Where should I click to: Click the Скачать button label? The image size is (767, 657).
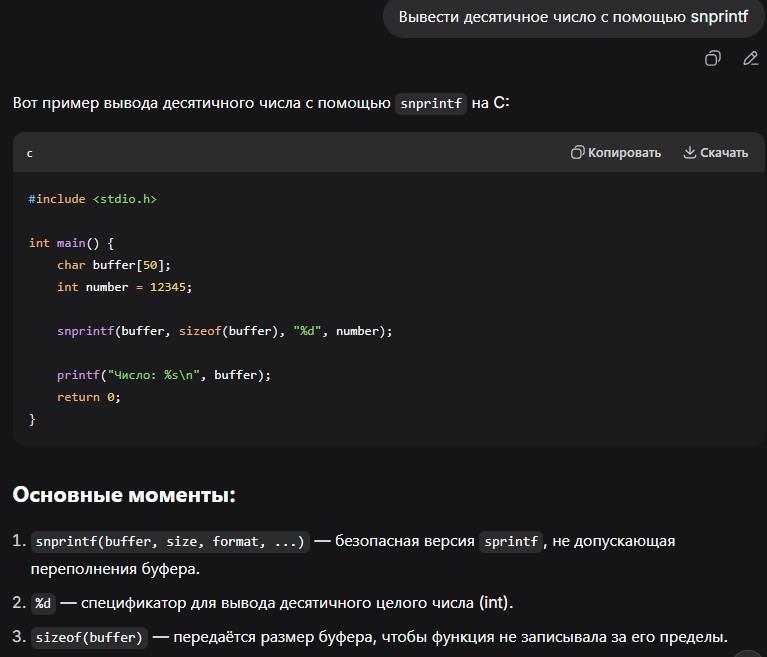(724, 153)
